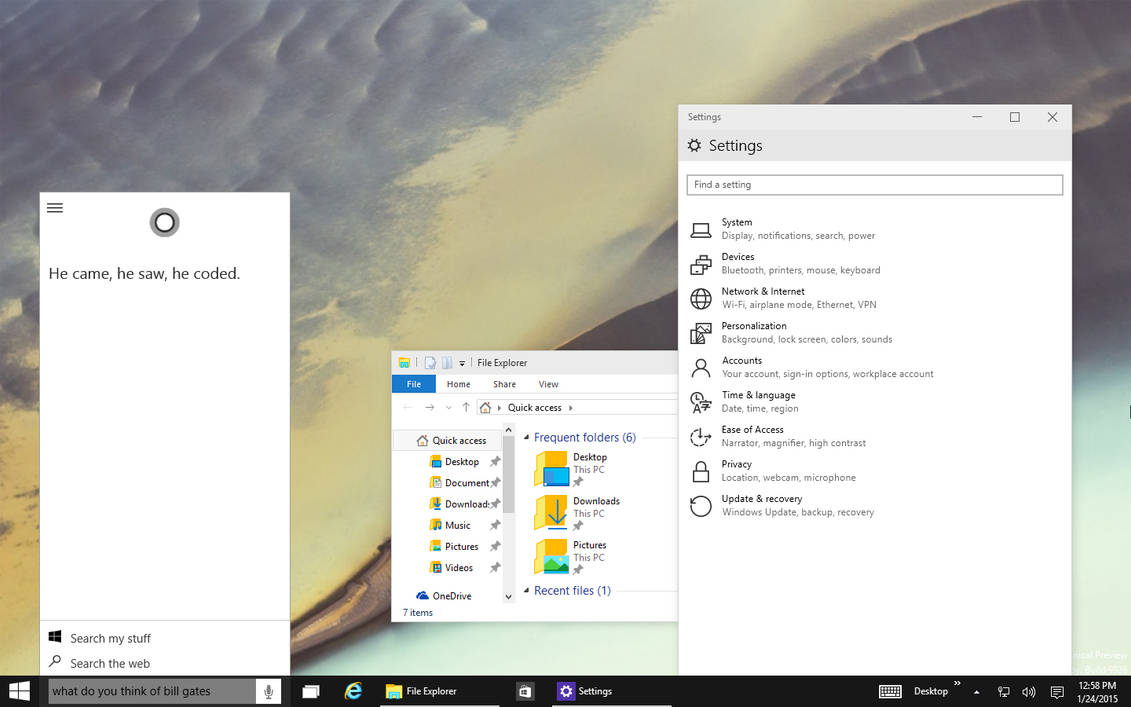The image size is (1131, 707).
Task: Open Cortana's hamburger menu
Action: pyautogui.click(x=55, y=208)
